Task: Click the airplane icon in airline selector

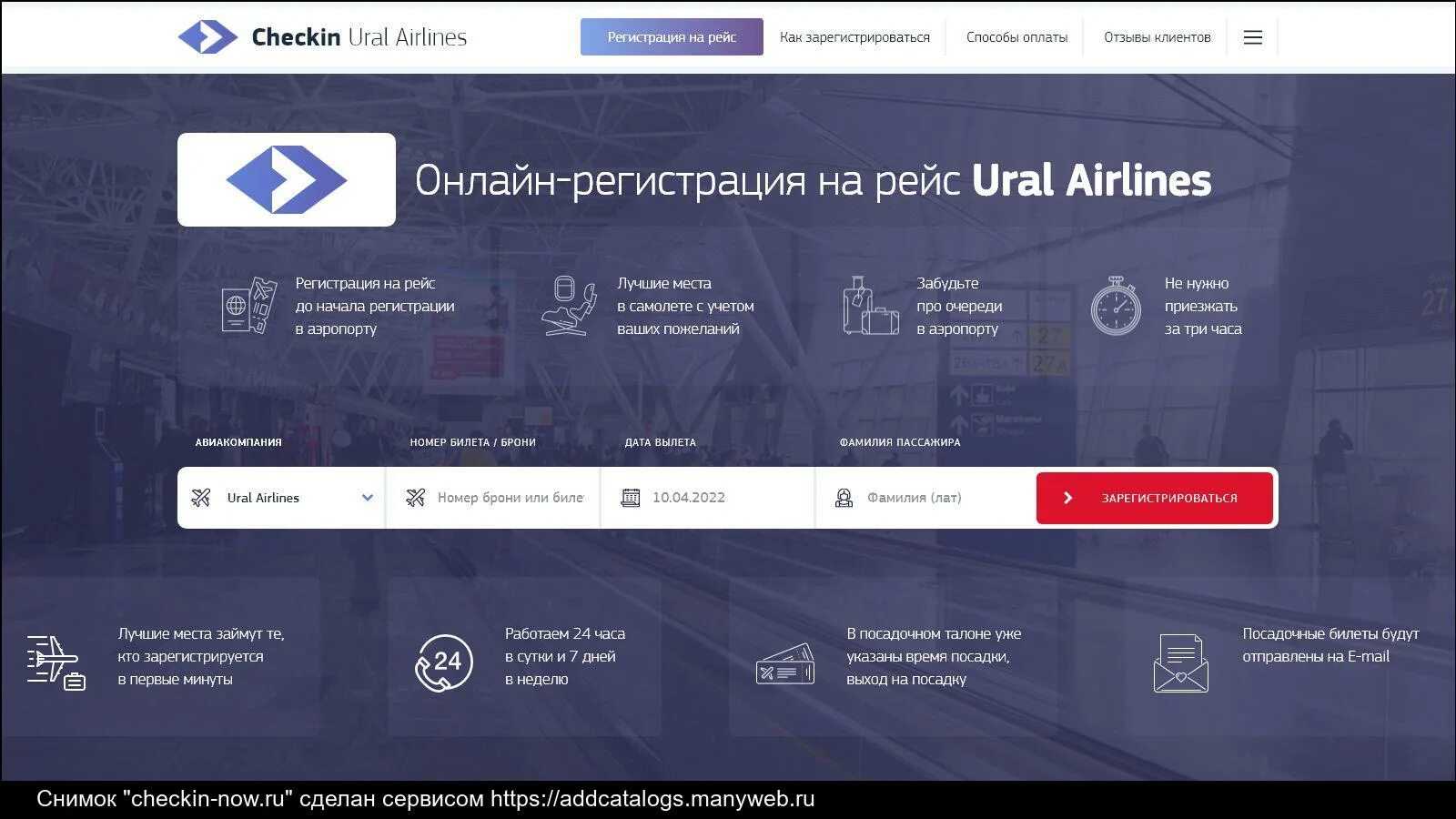Action: (201, 498)
